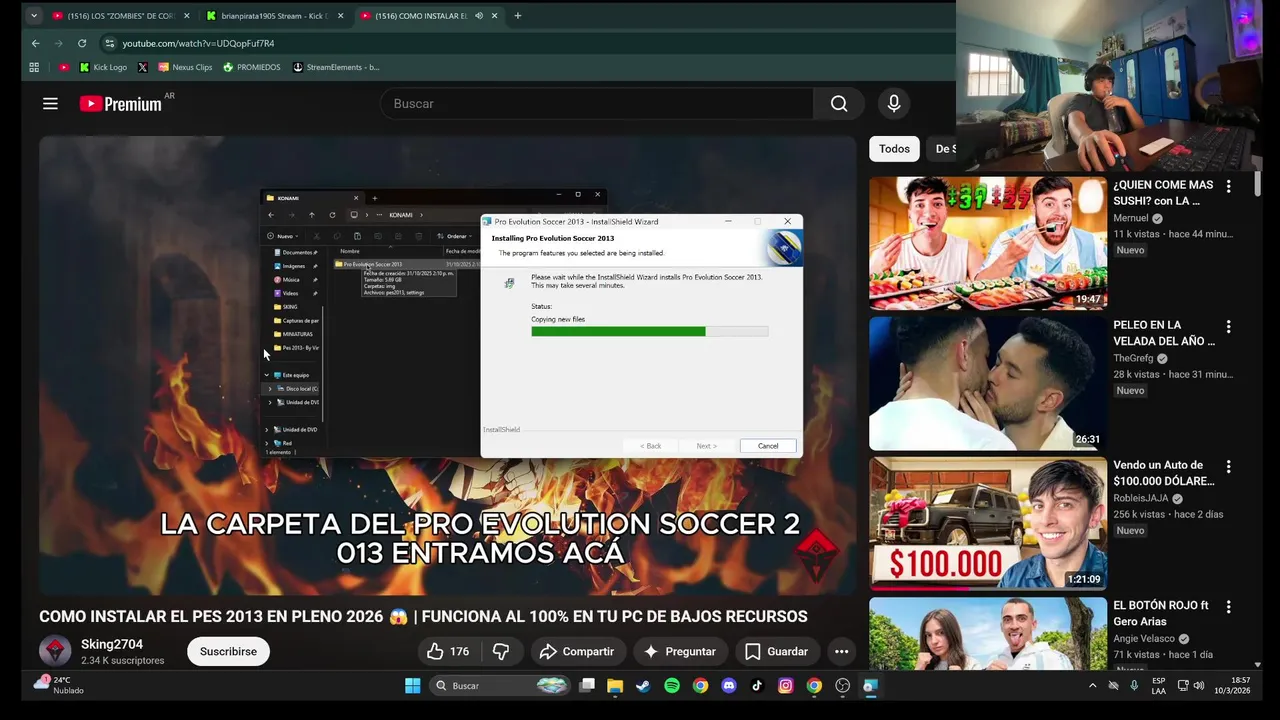Open the YouTube guide hamburger menu

(x=50, y=104)
